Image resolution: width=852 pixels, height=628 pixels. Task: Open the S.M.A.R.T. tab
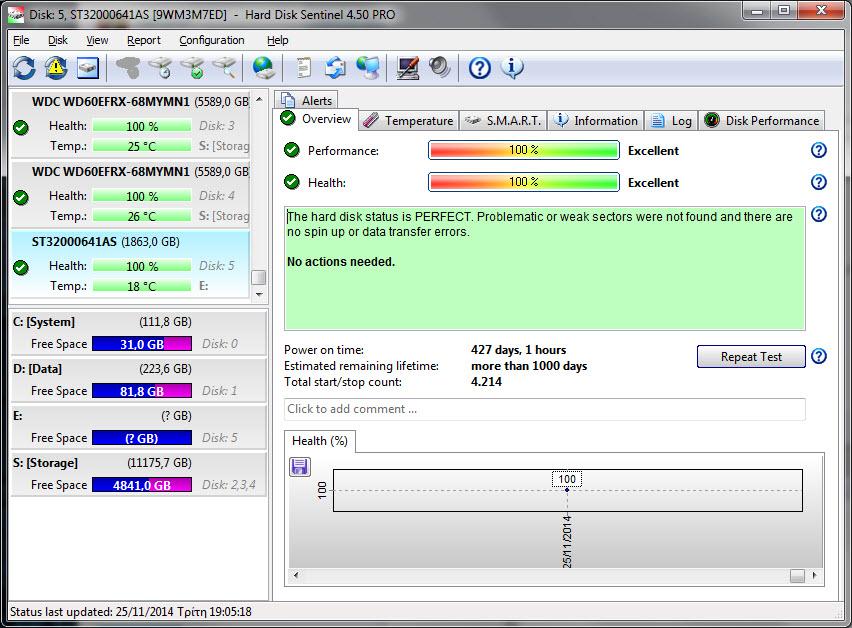[x=503, y=121]
